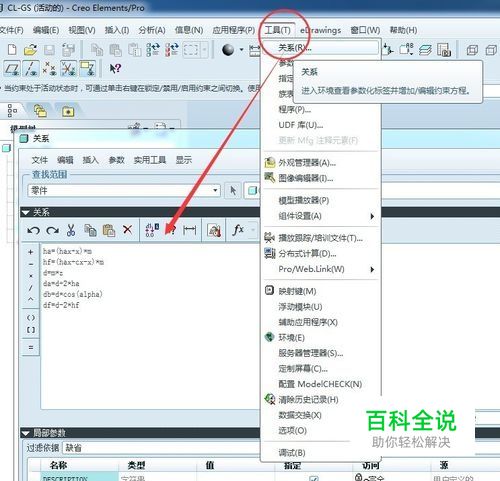
Task: Open the favorites tab icon
Action: [x=68, y=111]
